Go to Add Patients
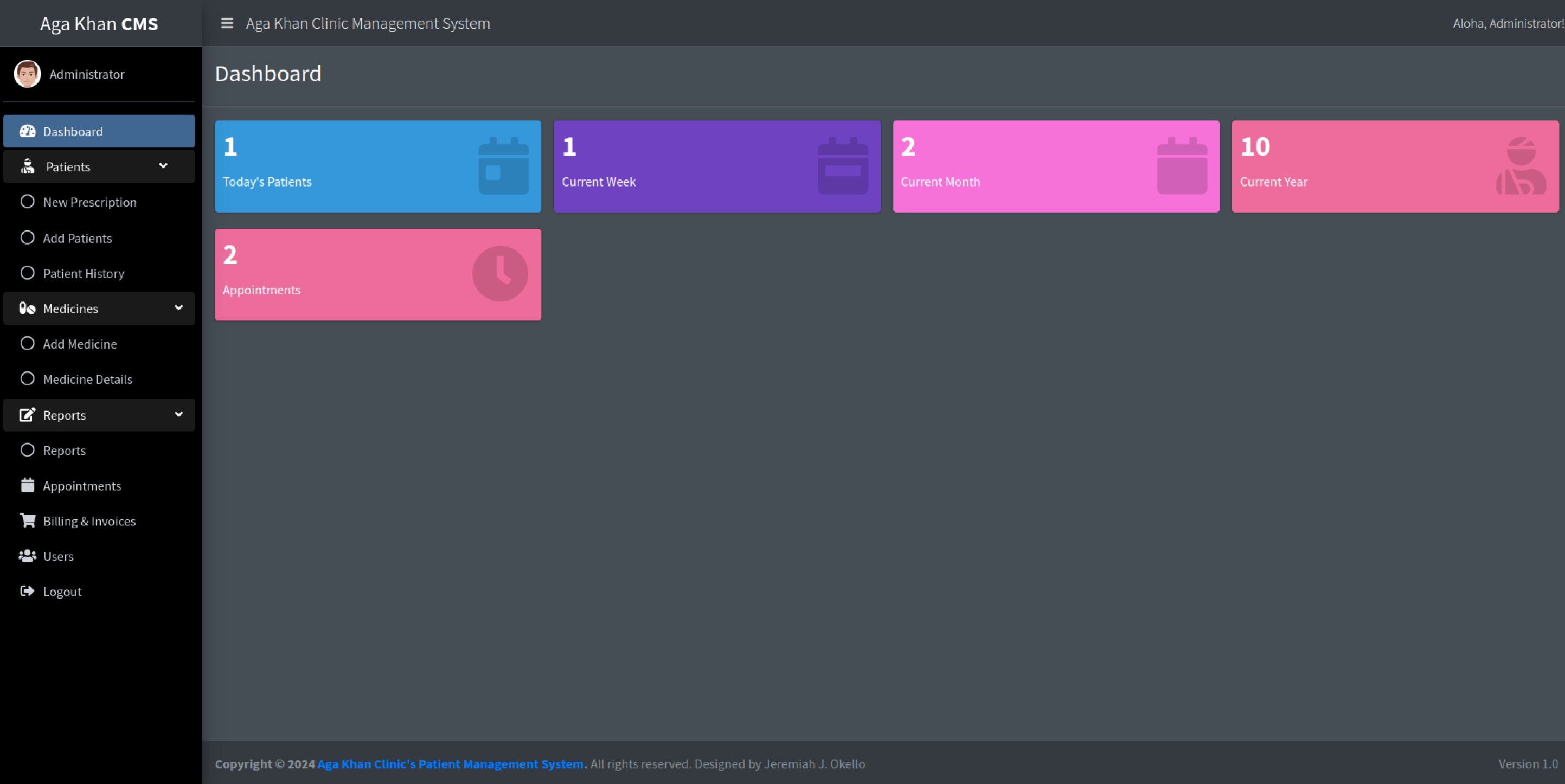The height and width of the screenshot is (784, 1565). (x=99, y=238)
